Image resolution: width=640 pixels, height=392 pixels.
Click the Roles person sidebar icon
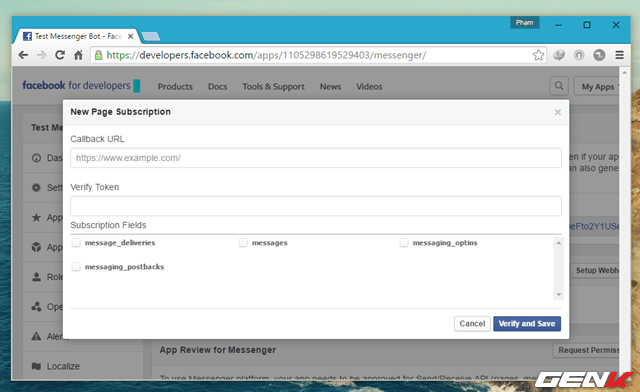tap(36, 277)
